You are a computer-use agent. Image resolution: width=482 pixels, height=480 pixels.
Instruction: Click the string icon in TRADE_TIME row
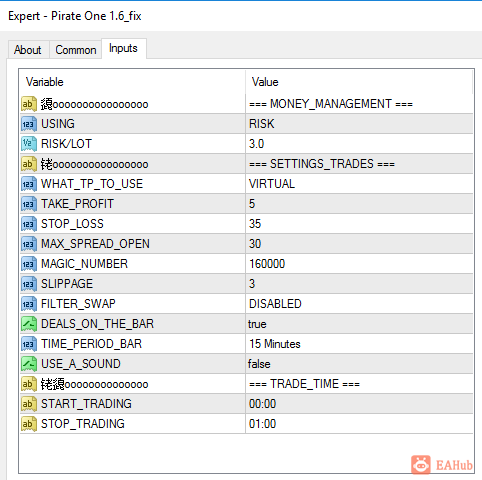[29, 384]
